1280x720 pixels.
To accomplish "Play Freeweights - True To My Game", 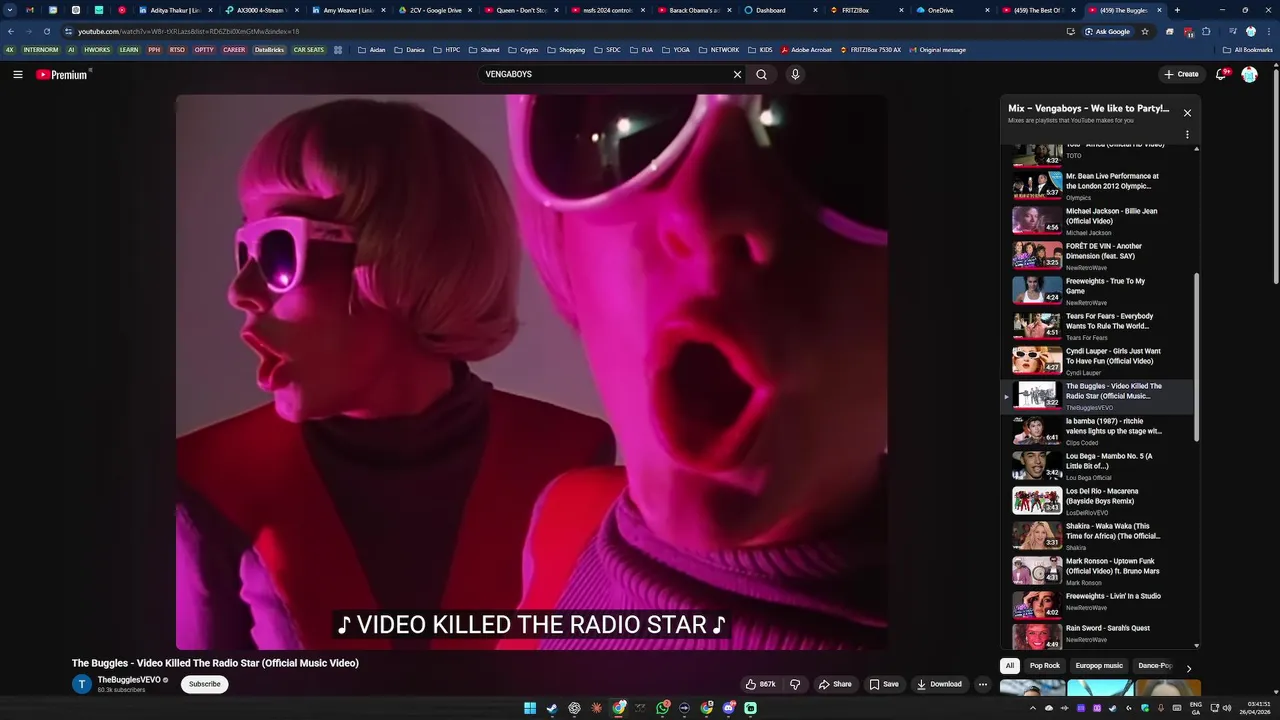I will pyautogui.click(x=1097, y=291).
